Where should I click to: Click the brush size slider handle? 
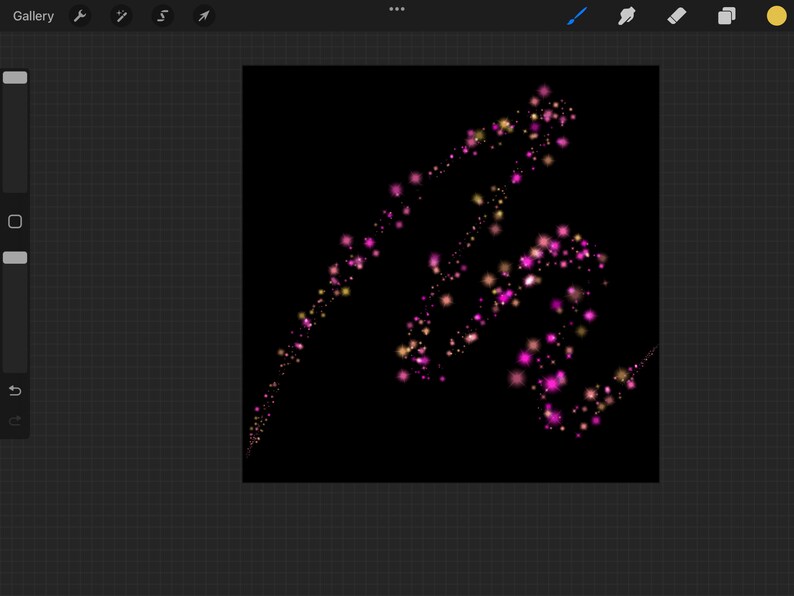pos(15,77)
